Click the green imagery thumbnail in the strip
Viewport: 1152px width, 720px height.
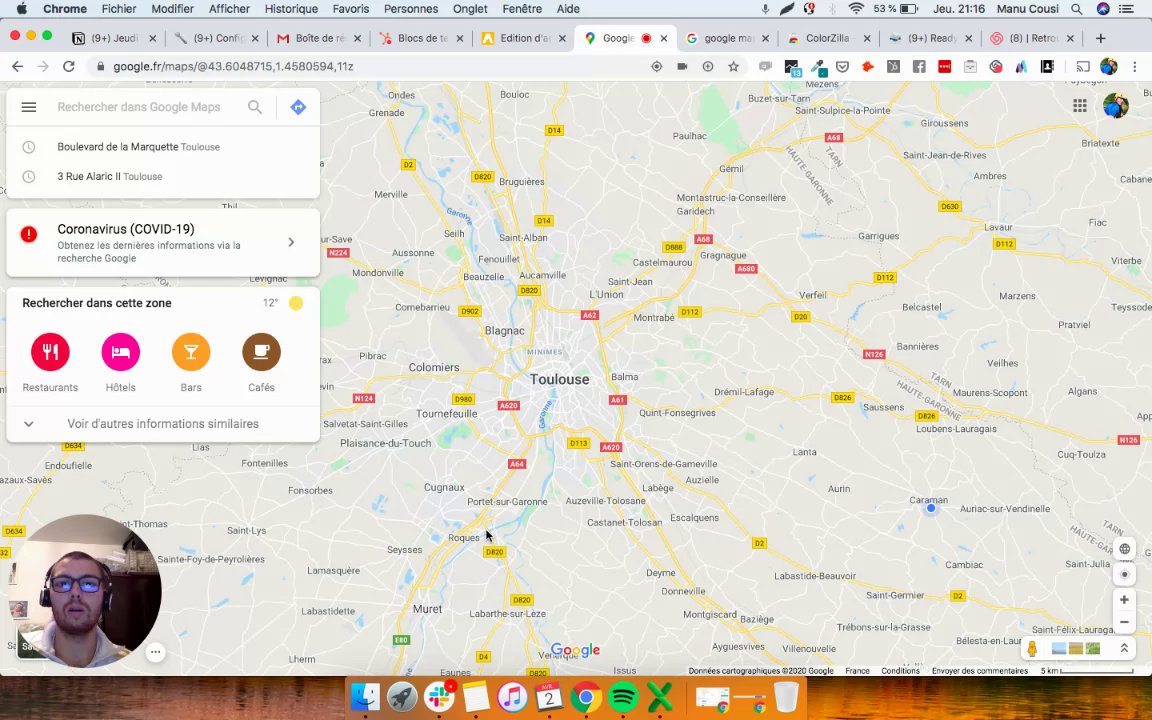click(1092, 649)
